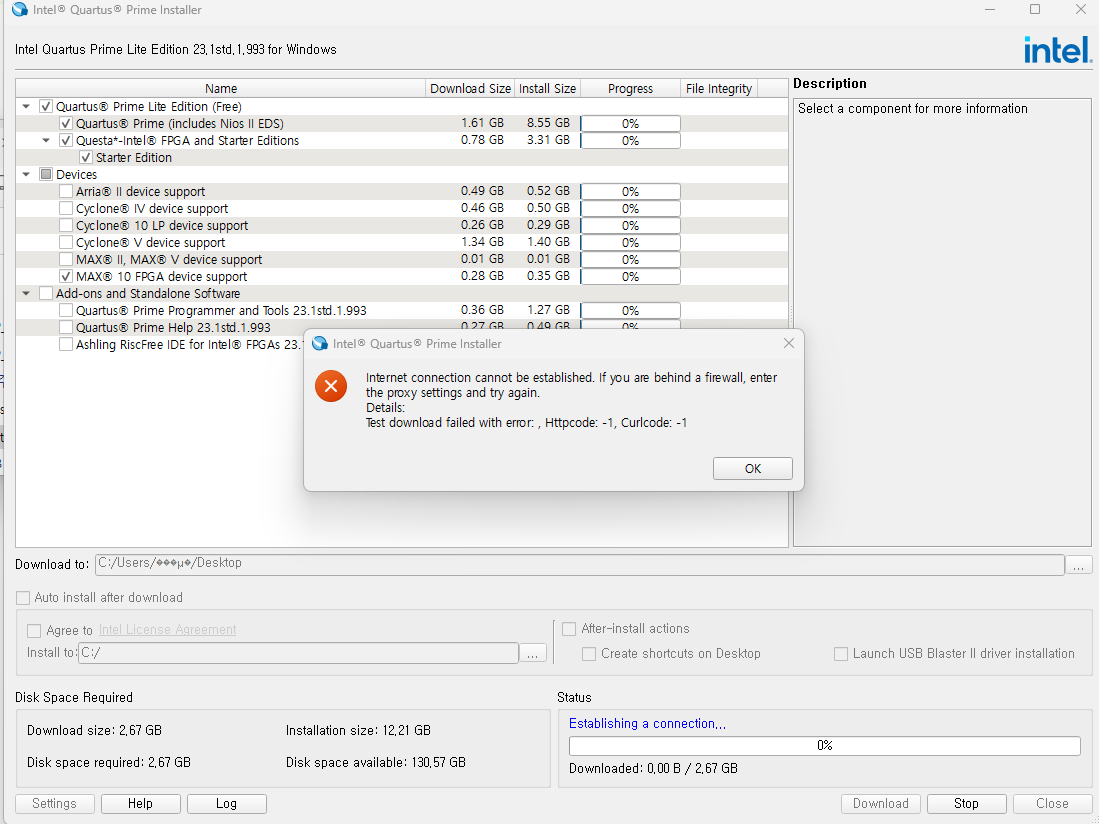Open Settings button
1099x824 pixels.
(x=54, y=804)
